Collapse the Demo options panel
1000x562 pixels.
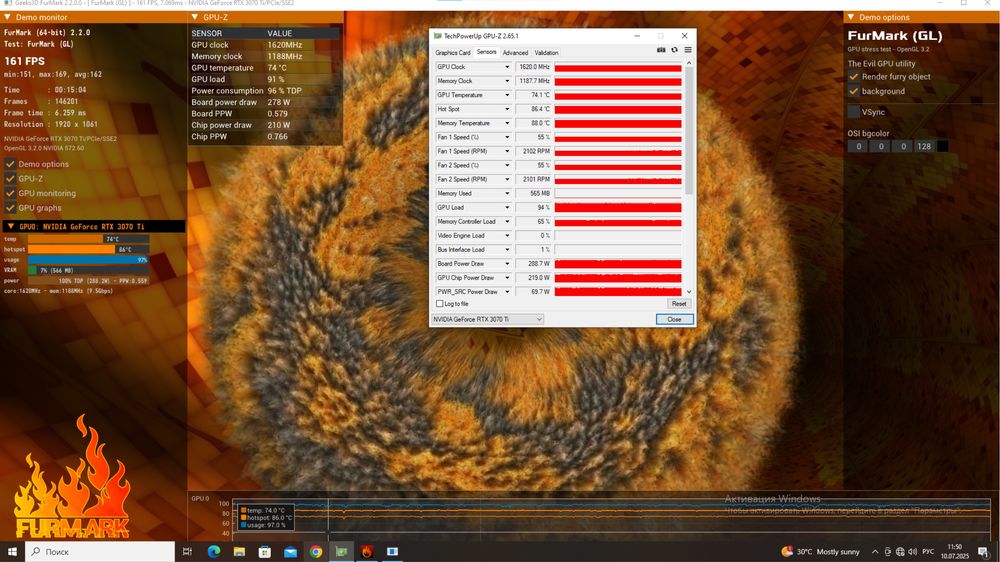tap(851, 17)
